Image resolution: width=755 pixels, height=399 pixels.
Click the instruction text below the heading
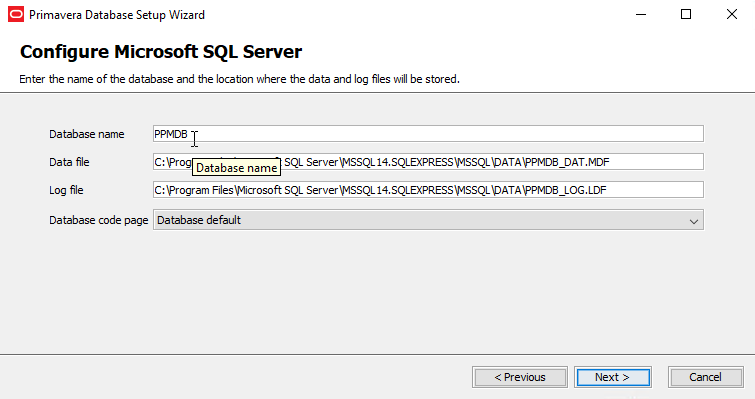tap(239, 79)
